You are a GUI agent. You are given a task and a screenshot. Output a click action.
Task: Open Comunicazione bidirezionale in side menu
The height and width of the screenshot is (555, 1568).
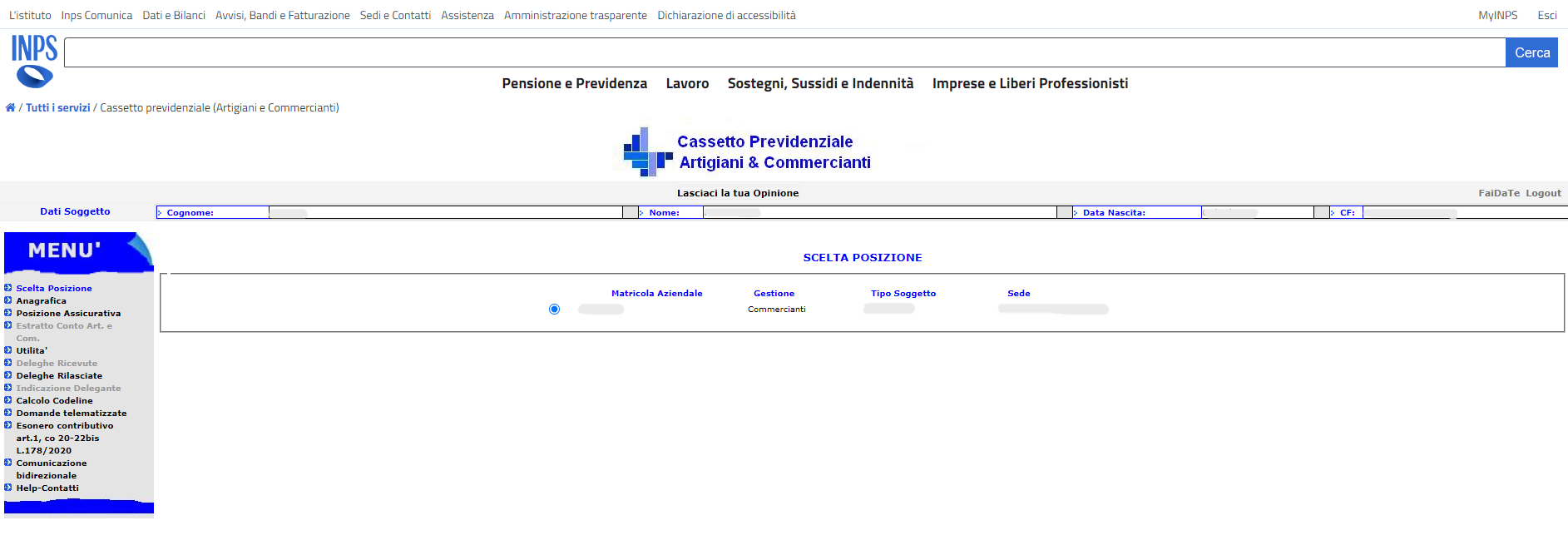pos(52,469)
